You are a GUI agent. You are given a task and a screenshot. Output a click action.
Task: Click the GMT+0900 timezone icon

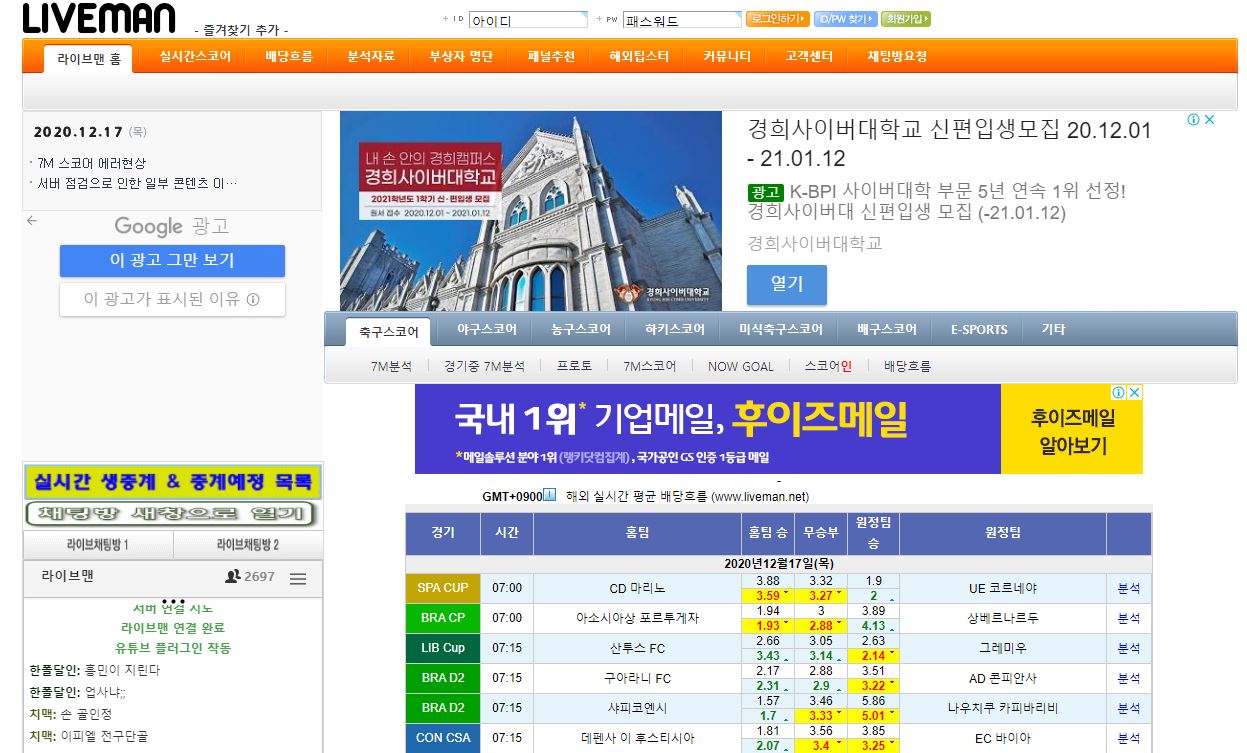(x=549, y=495)
